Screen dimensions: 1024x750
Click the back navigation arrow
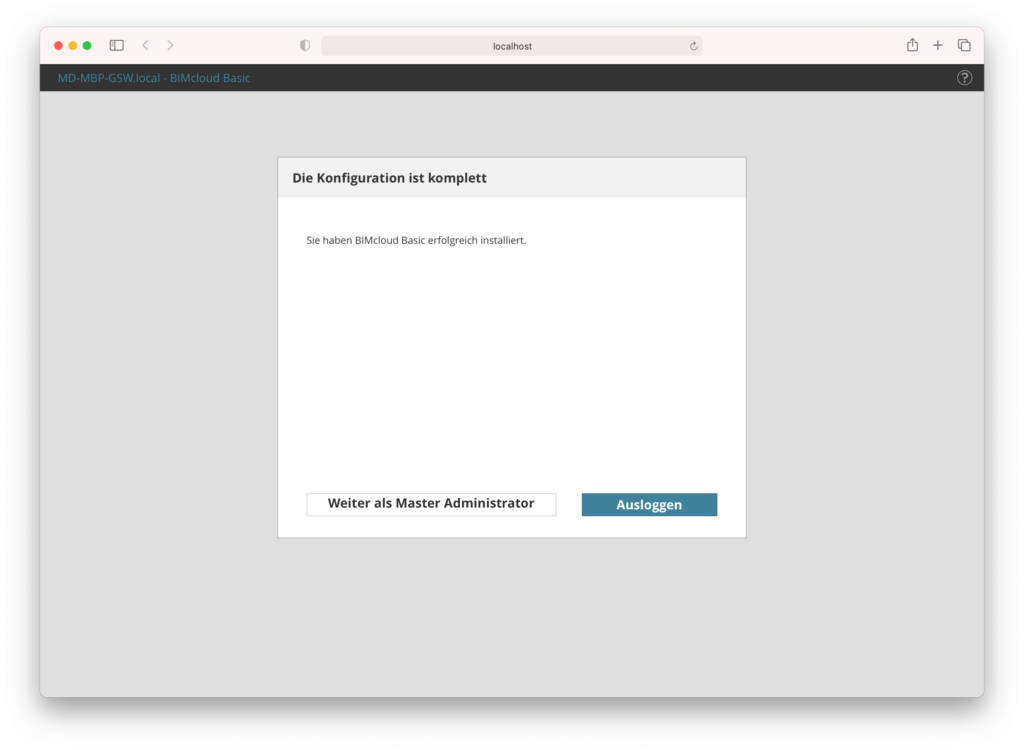(x=145, y=45)
